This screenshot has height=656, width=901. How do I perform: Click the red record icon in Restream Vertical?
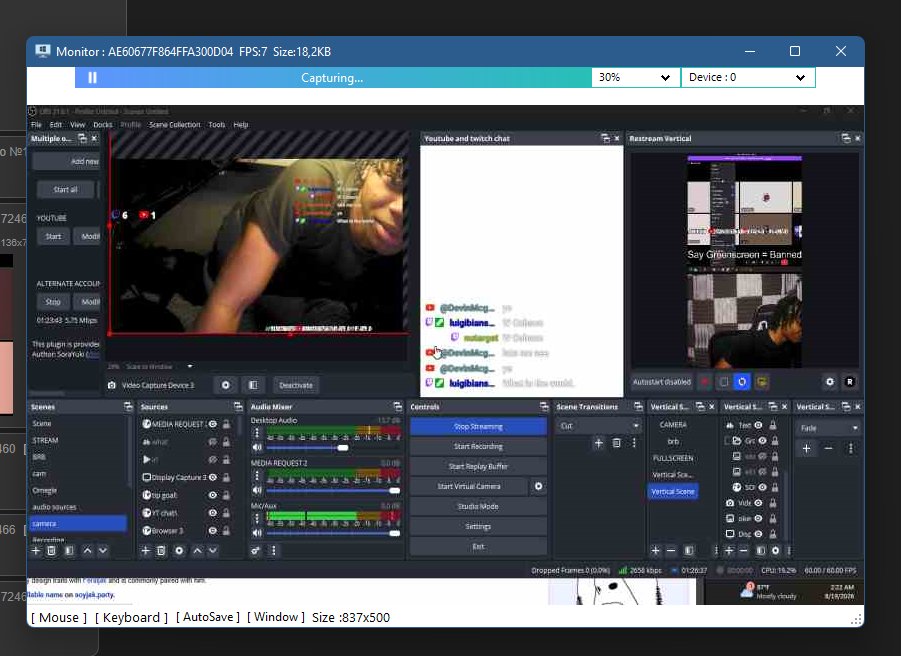click(705, 382)
